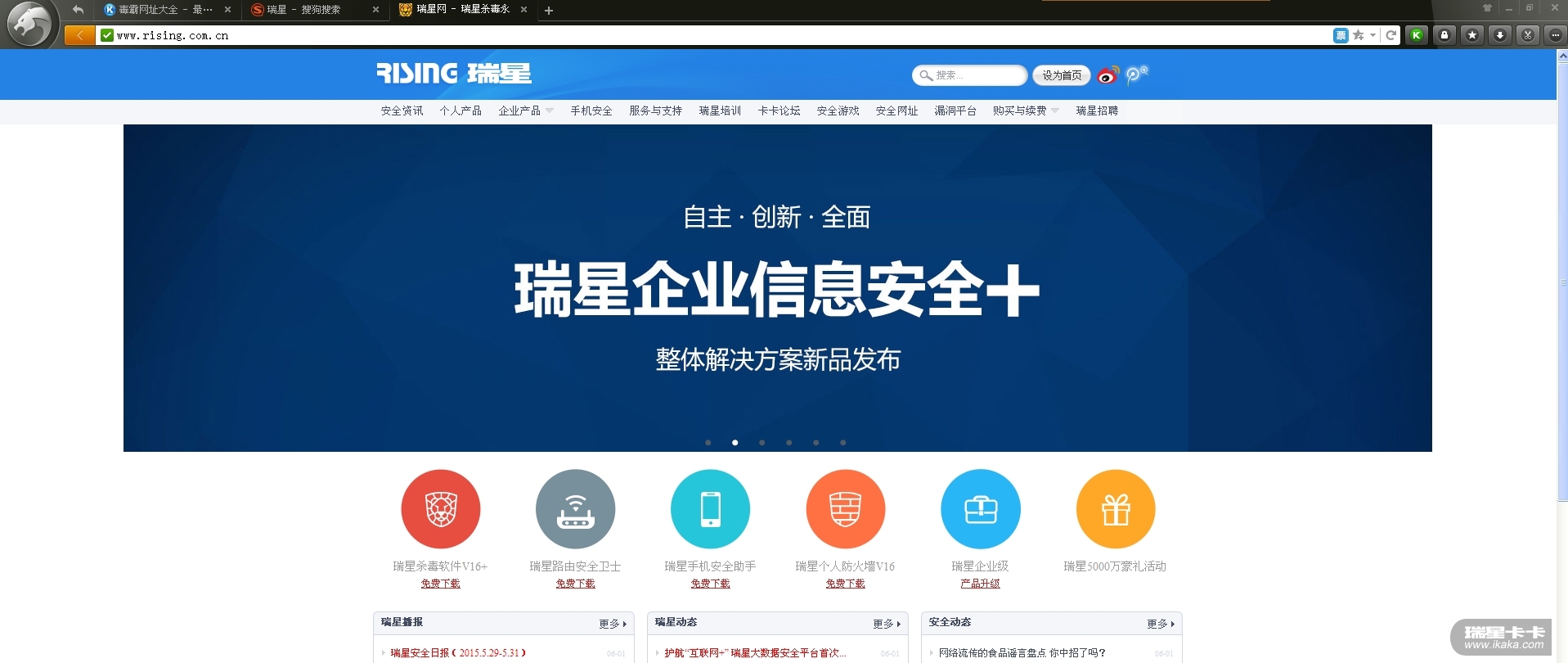Expand the 企业产品 menu arrow
Screen dimensions: 1568x663
coord(550,110)
